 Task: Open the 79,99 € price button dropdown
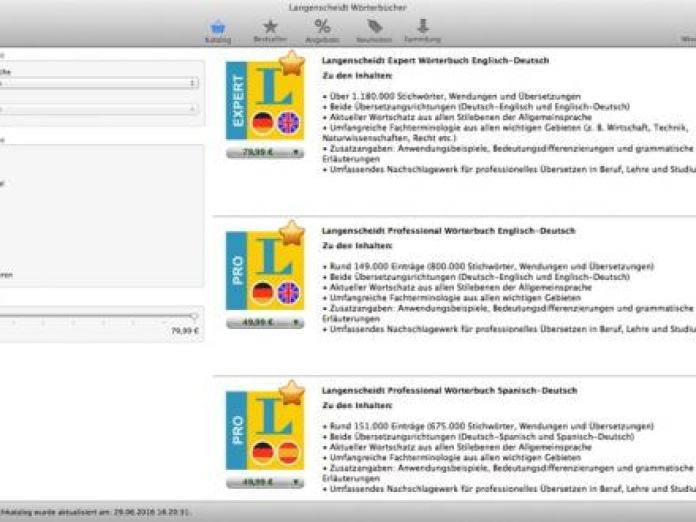point(265,153)
